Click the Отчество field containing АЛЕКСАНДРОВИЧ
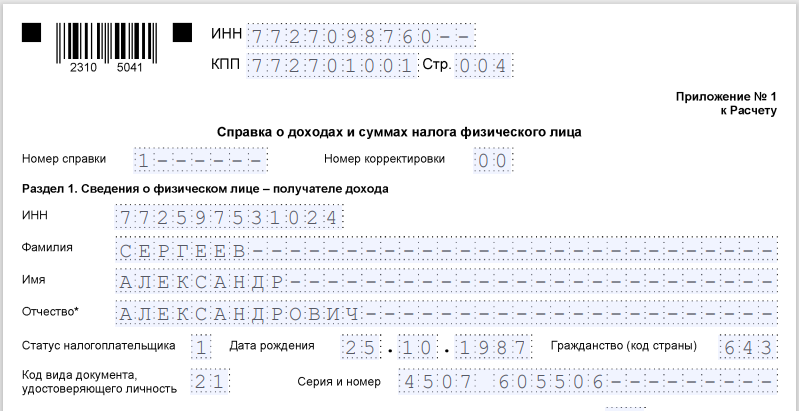 446,314
